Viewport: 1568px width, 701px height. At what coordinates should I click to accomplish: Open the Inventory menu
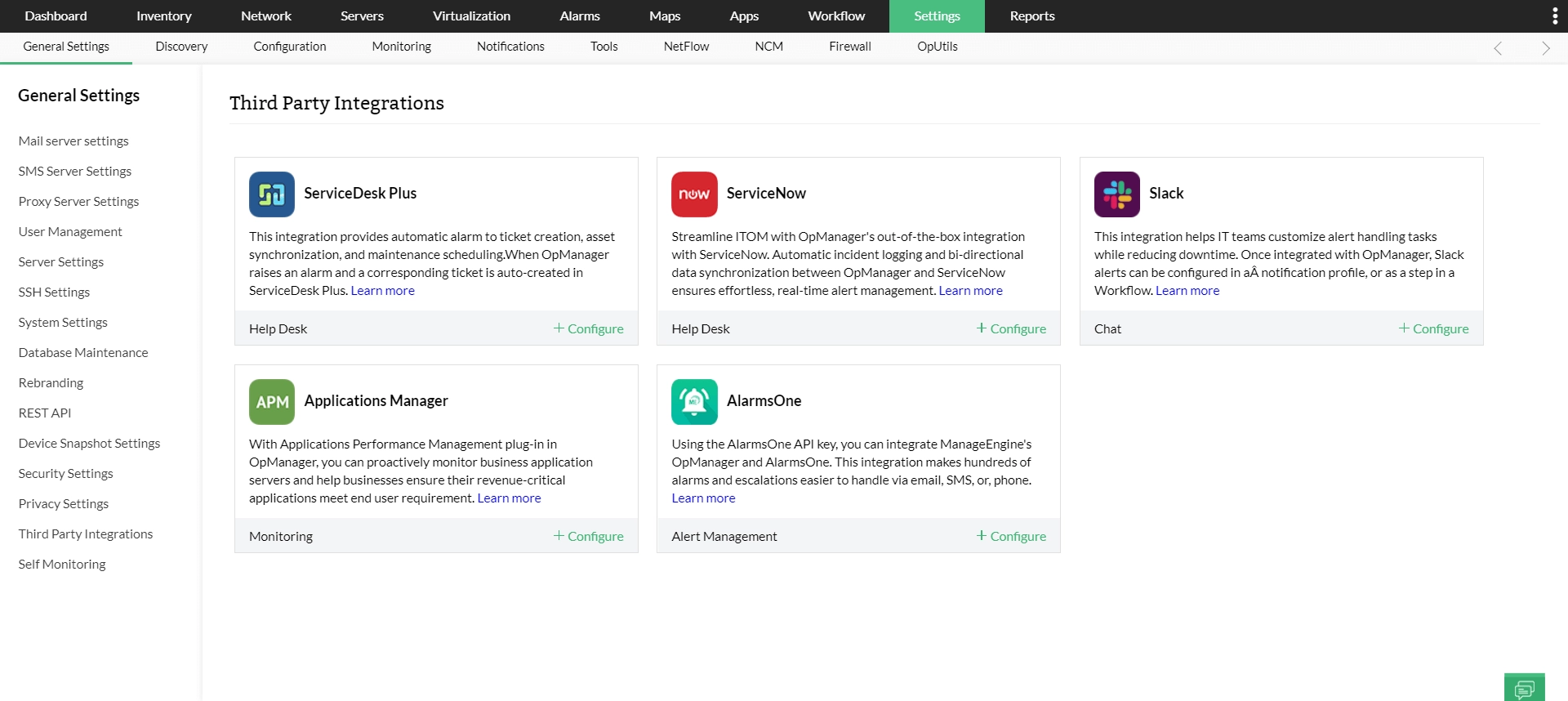point(164,16)
